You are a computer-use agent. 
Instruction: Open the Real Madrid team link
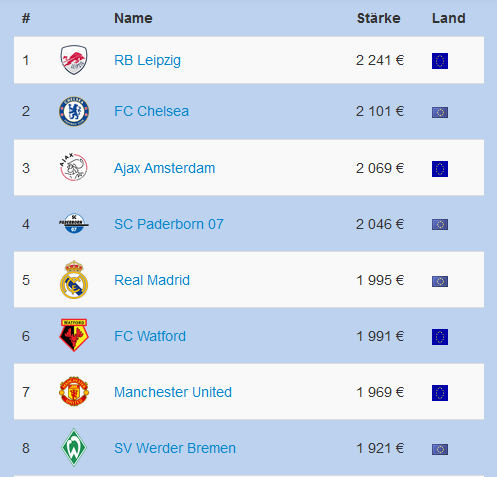coord(152,280)
